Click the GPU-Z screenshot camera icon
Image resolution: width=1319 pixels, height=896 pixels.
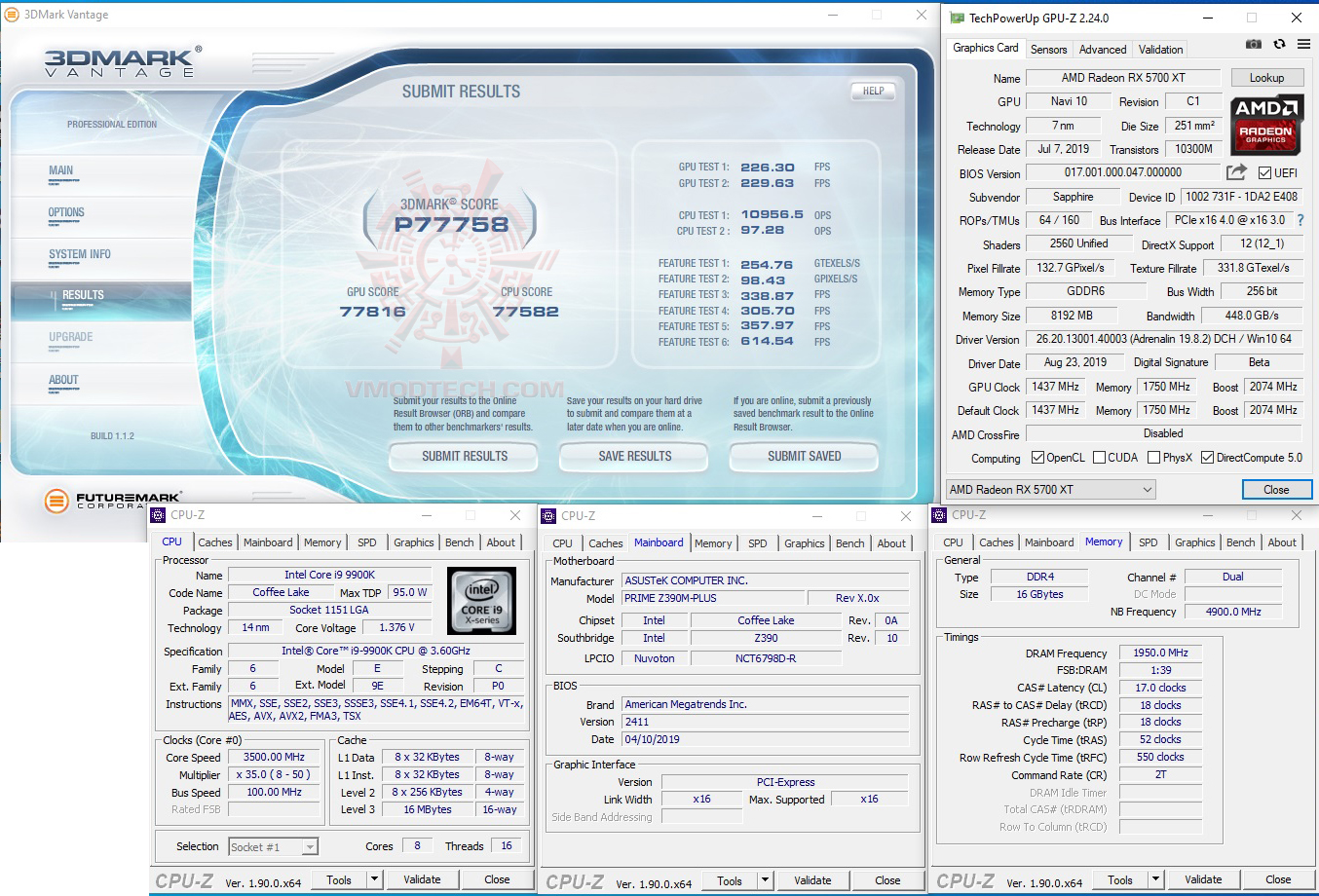click(1254, 45)
